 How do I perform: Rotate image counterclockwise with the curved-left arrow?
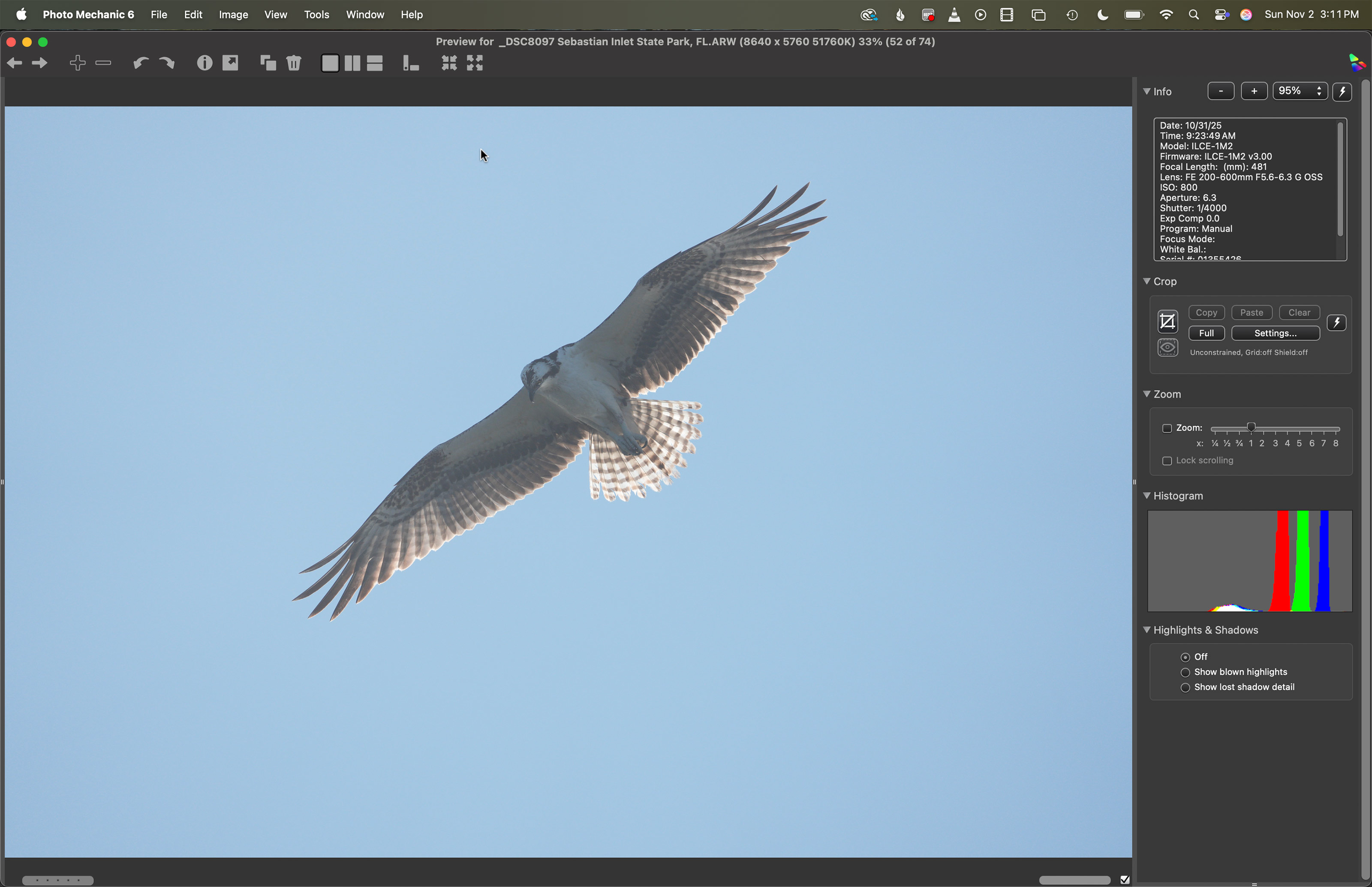(x=141, y=63)
